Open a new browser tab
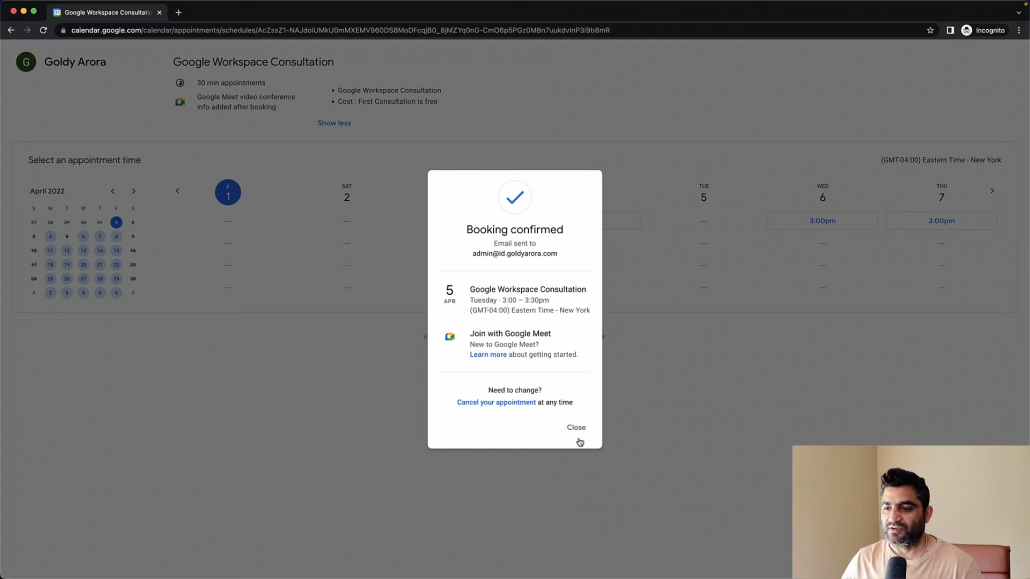Image resolution: width=1030 pixels, height=579 pixels. point(178,12)
